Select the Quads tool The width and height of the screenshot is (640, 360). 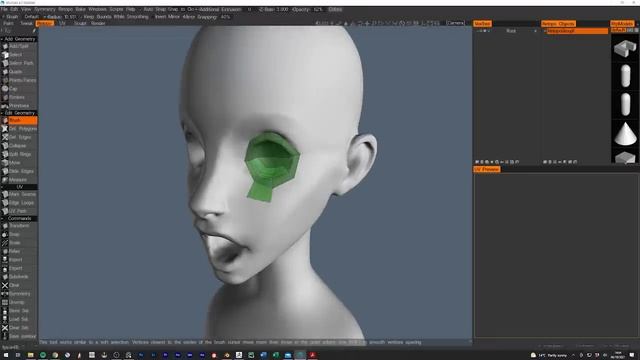(19, 71)
